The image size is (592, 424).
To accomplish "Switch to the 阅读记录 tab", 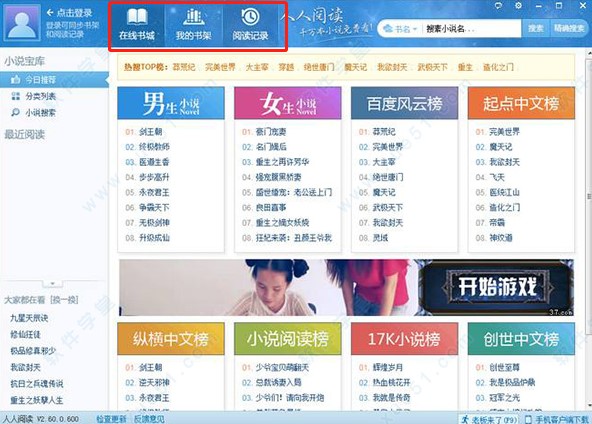I will (x=250, y=25).
